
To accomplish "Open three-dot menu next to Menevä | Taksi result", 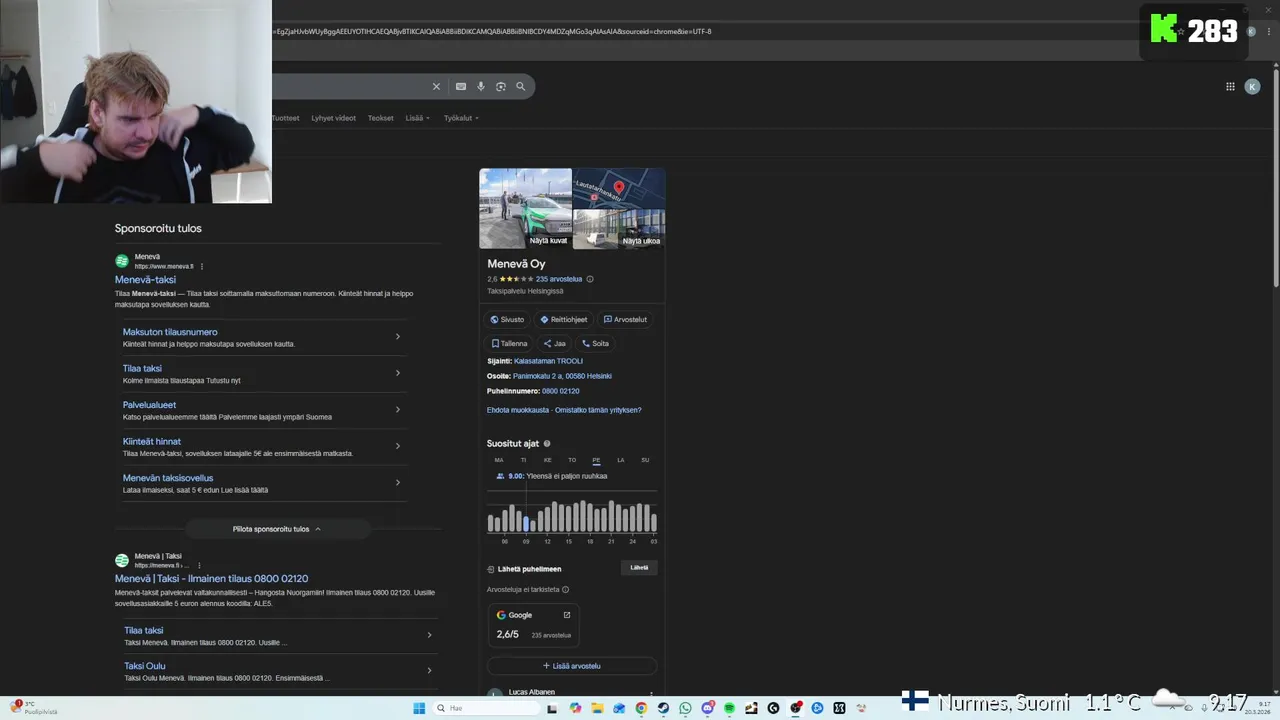I will pos(199,566).
